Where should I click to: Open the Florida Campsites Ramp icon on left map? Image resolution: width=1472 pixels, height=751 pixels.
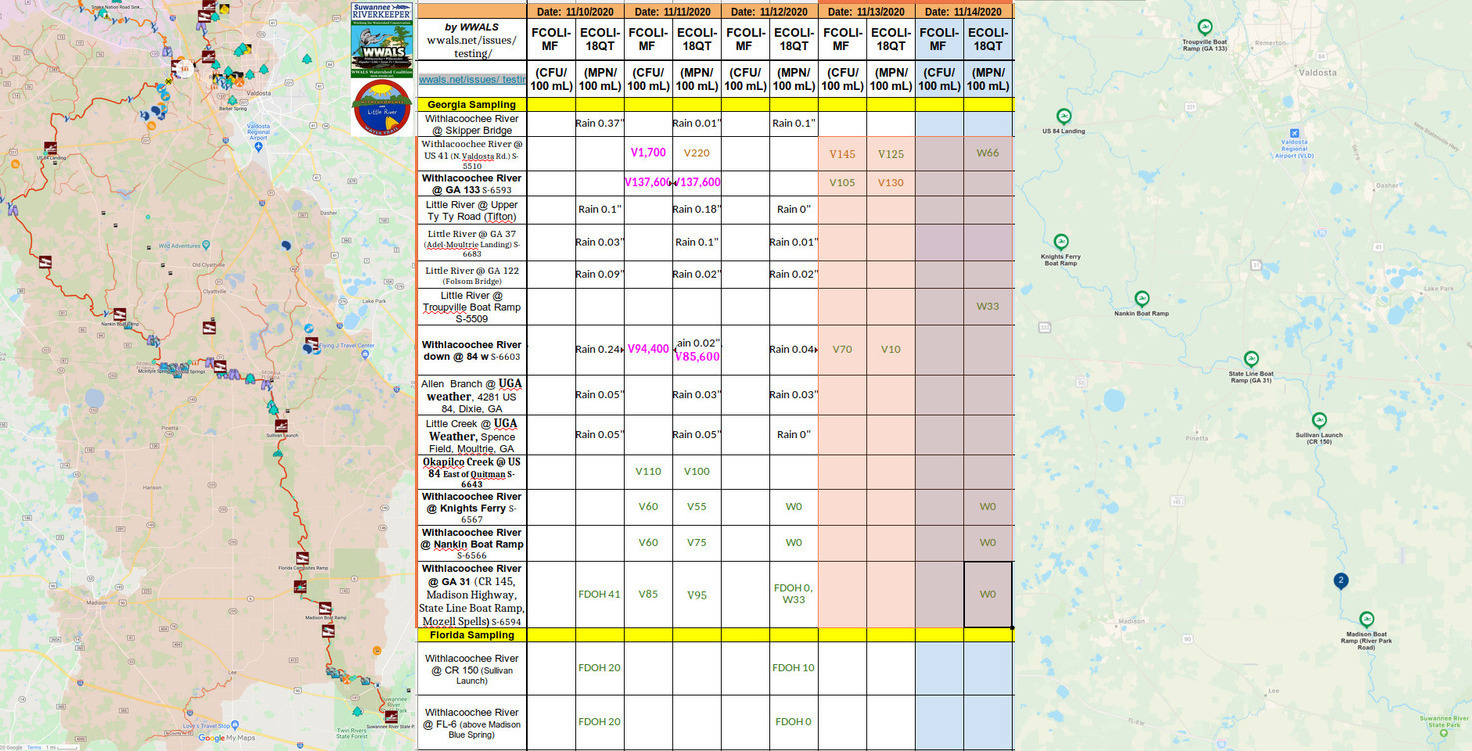click(x=301, y=558)
